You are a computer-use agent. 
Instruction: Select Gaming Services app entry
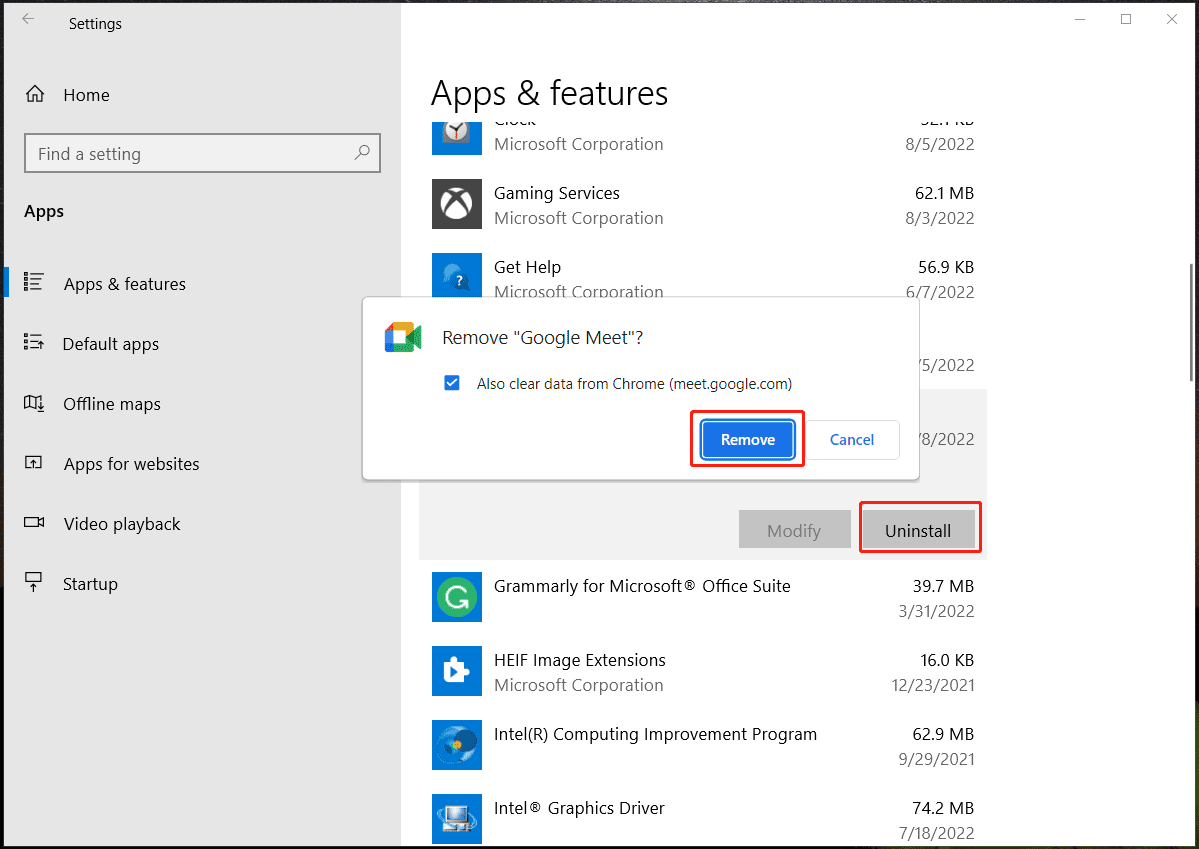point(703,205)
